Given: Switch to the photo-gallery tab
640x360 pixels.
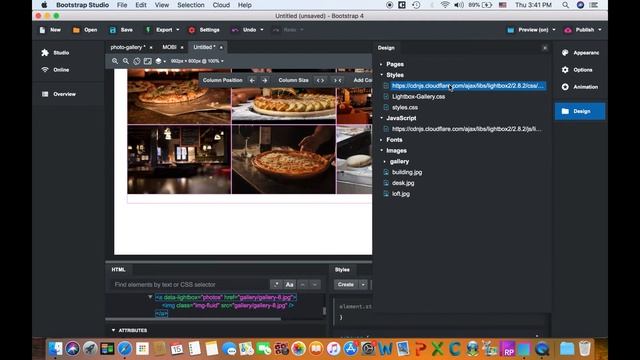Looking at the screenshot, I should click(x=128, y=47).
